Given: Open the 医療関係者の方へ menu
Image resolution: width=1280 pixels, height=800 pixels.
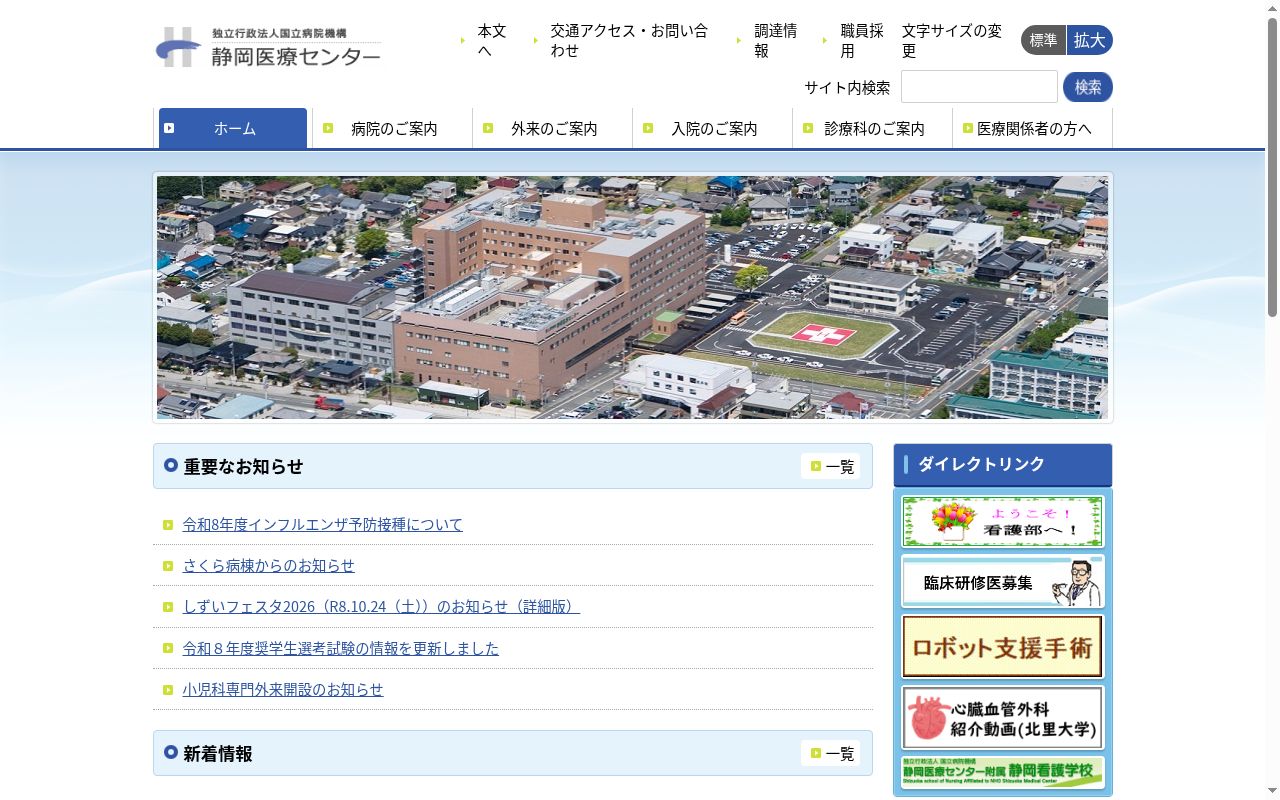Looking at the screenshot, I should [x=1033, y=128].
